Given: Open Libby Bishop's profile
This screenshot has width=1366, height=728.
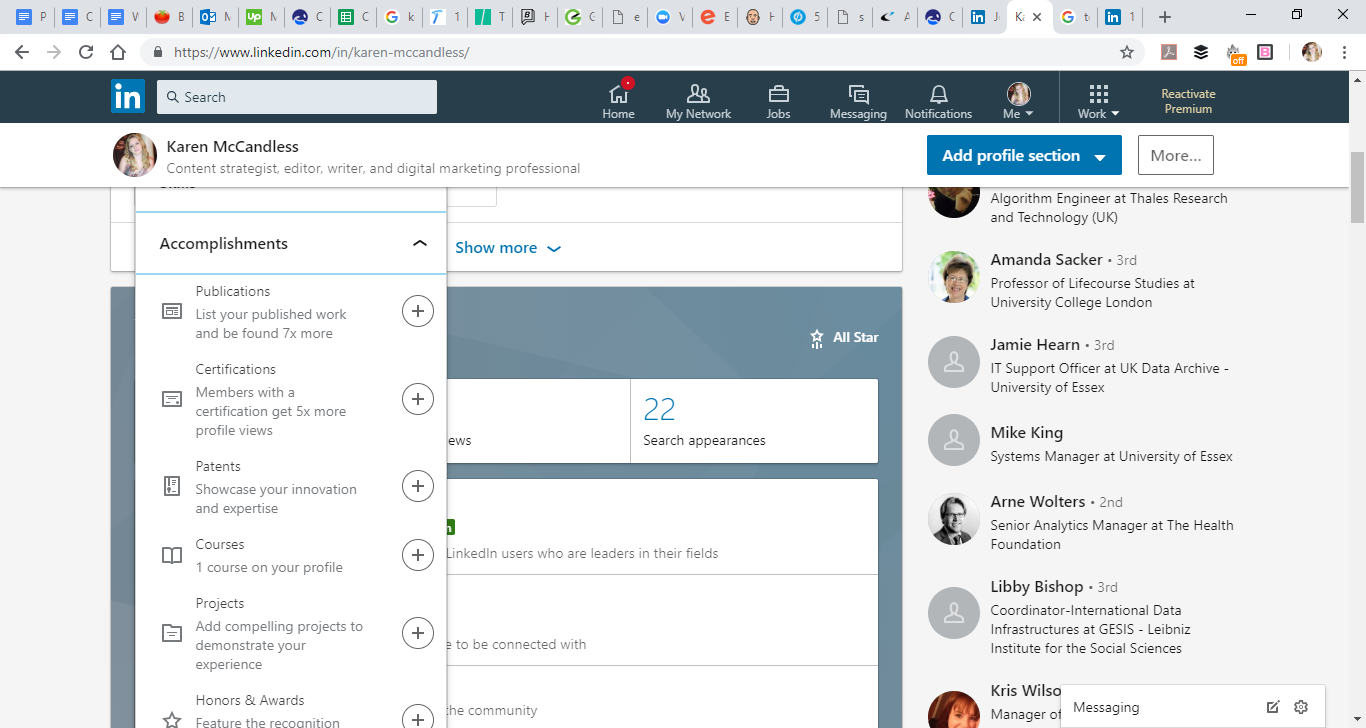Looking at the screenshot, I should coord(1036,587).
